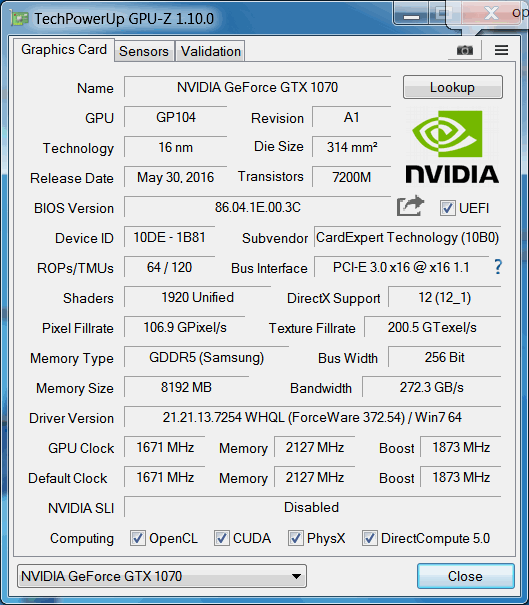Click the Driver Version field
The image size is (529, 605).
[312, 417]
